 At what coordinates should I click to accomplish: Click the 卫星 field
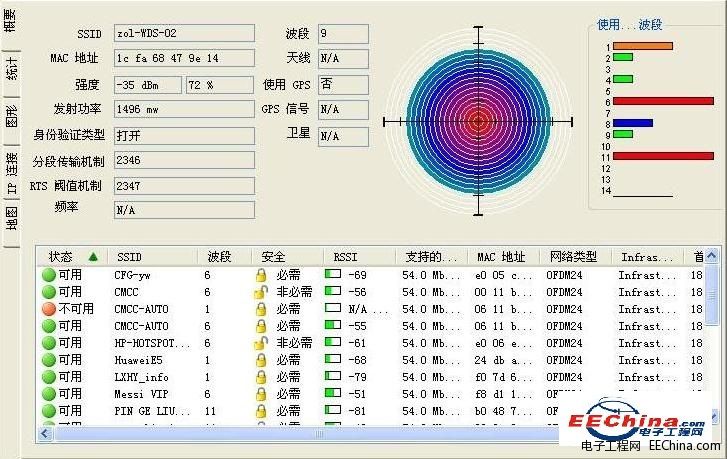[x=343, y=136]
